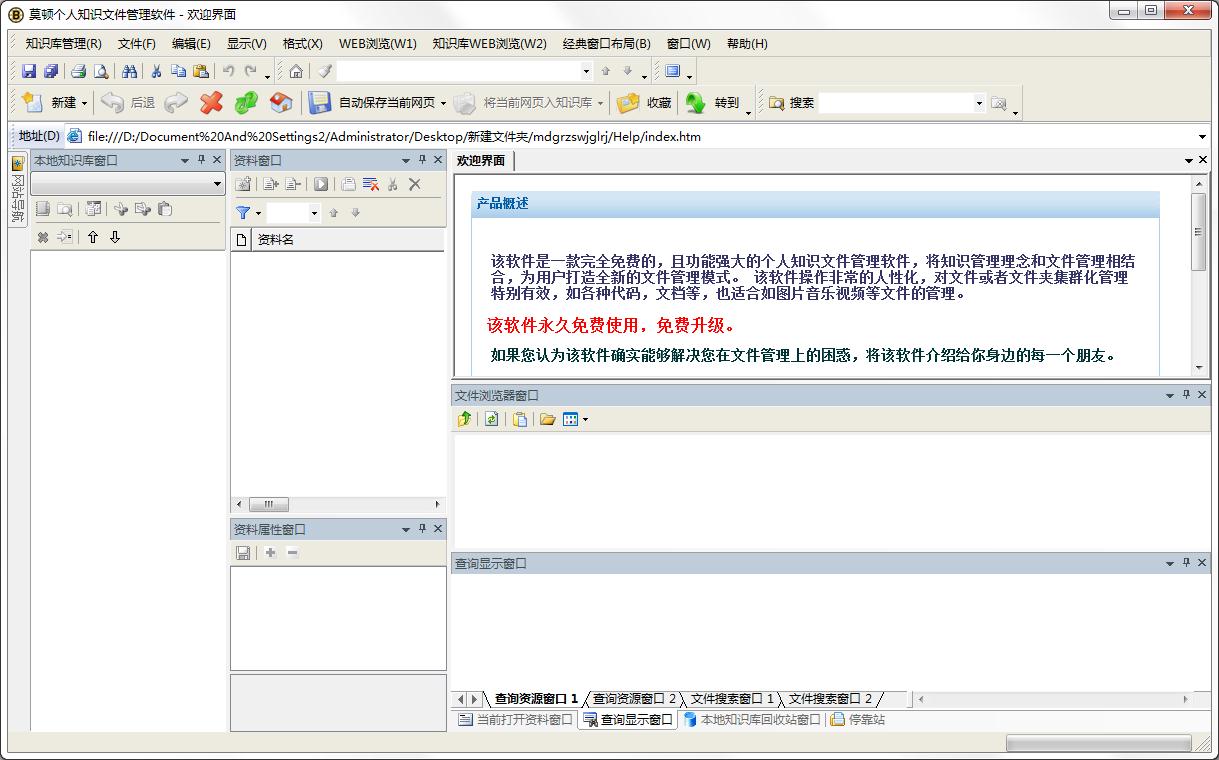
Task: Click the Refresh icon in 文件浏览器窗口
Action: tap(491, 419)
